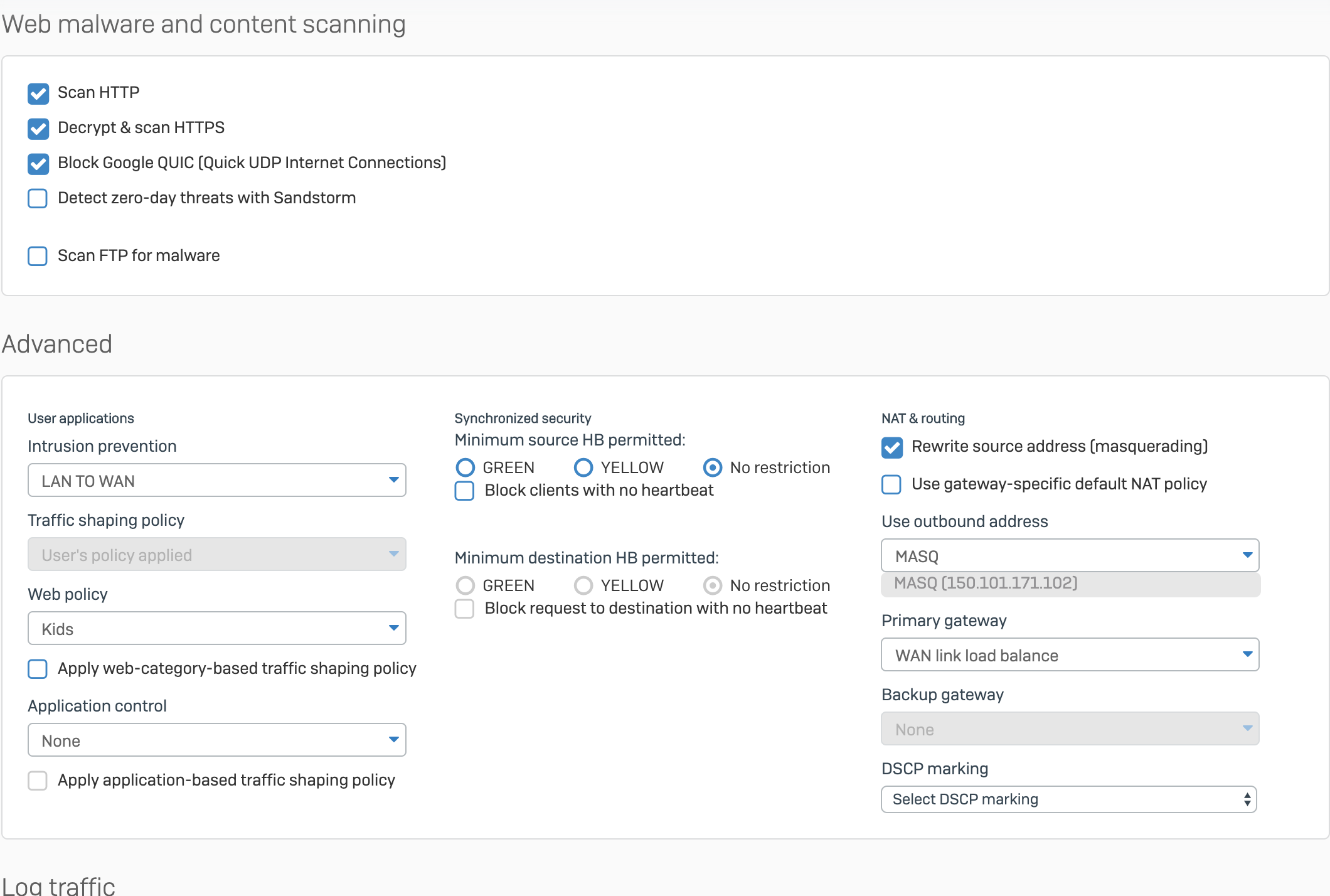Open the Web policy Kids dropdown
The width and height of the screenshot is (1330, 896).
[x=216, y=629]
